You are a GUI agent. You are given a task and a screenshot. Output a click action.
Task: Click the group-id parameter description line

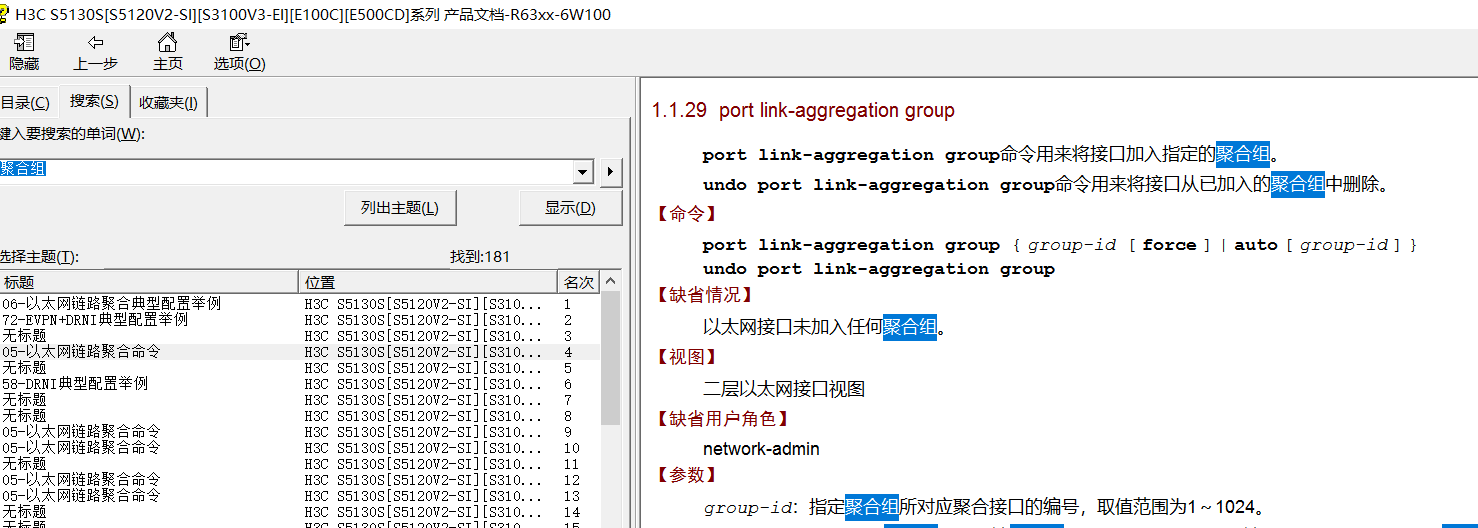[x=985, y=507]
